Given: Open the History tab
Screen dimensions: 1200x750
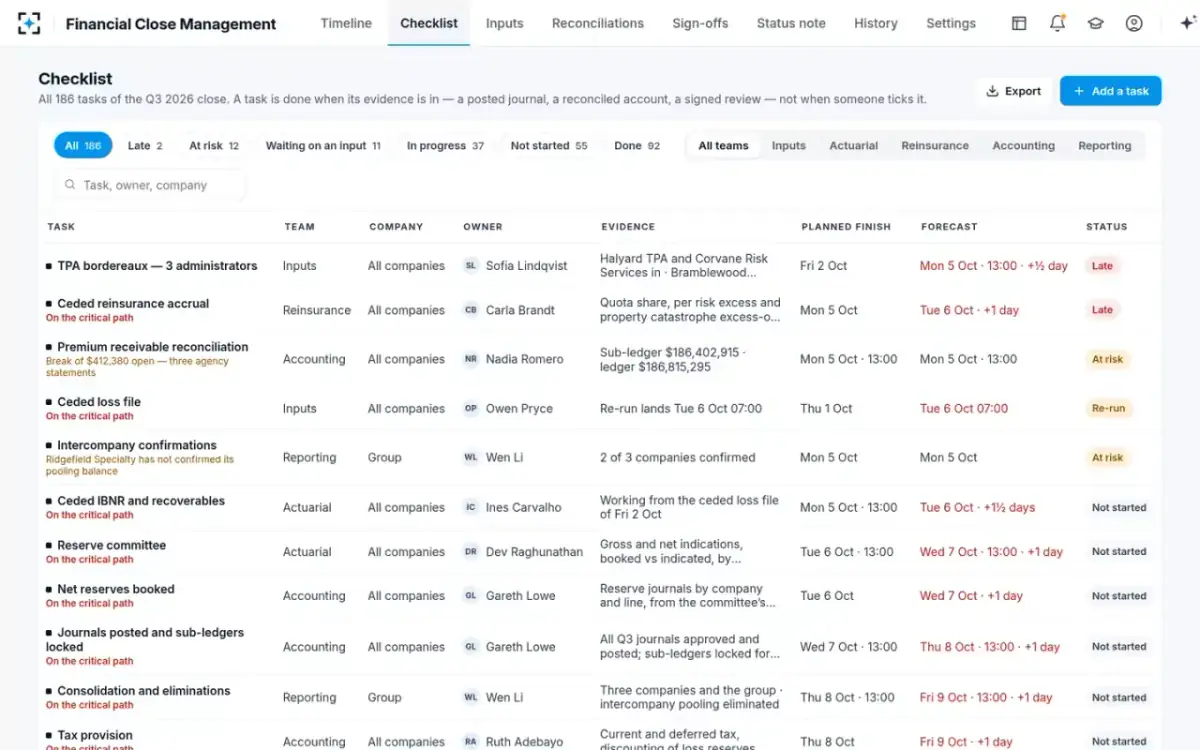Looking at the screenshot, I should (x=876, y=23).
